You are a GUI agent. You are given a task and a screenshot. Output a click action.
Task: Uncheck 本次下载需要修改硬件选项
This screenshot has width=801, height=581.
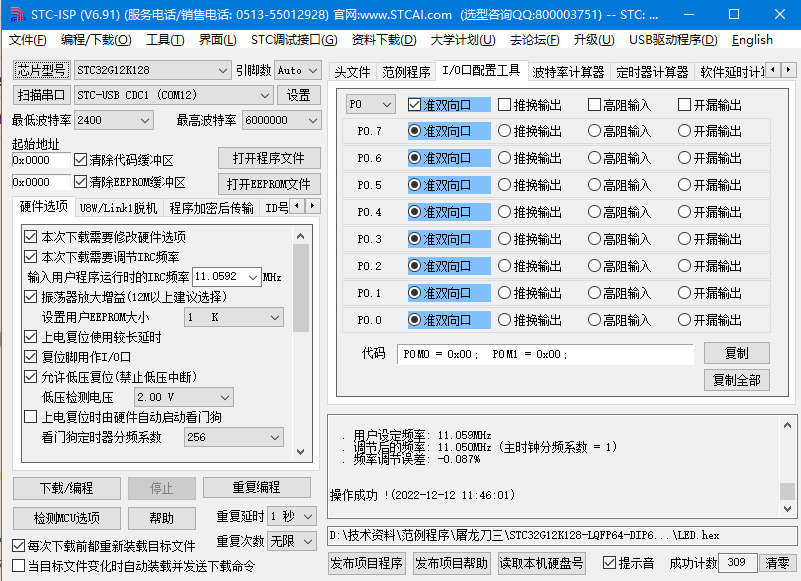105,237
